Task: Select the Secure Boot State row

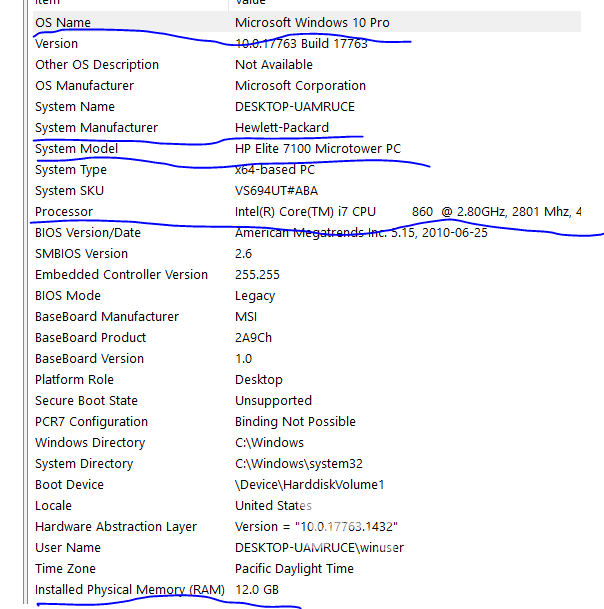Action: [x=86, y=400]
